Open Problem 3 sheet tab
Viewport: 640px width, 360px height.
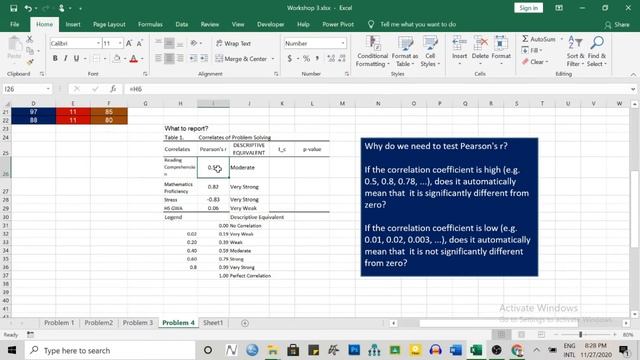point(138,323)
